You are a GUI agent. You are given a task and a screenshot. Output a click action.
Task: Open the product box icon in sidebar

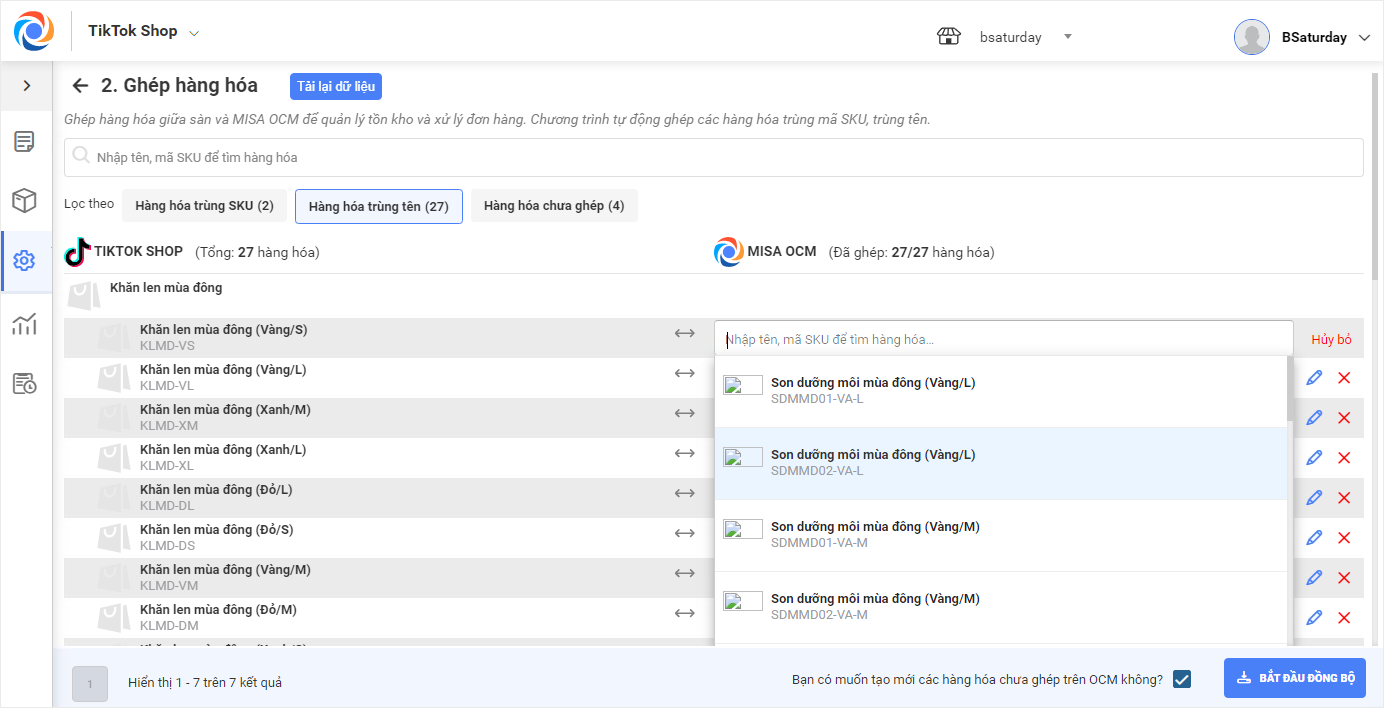[x=25, y=201]
